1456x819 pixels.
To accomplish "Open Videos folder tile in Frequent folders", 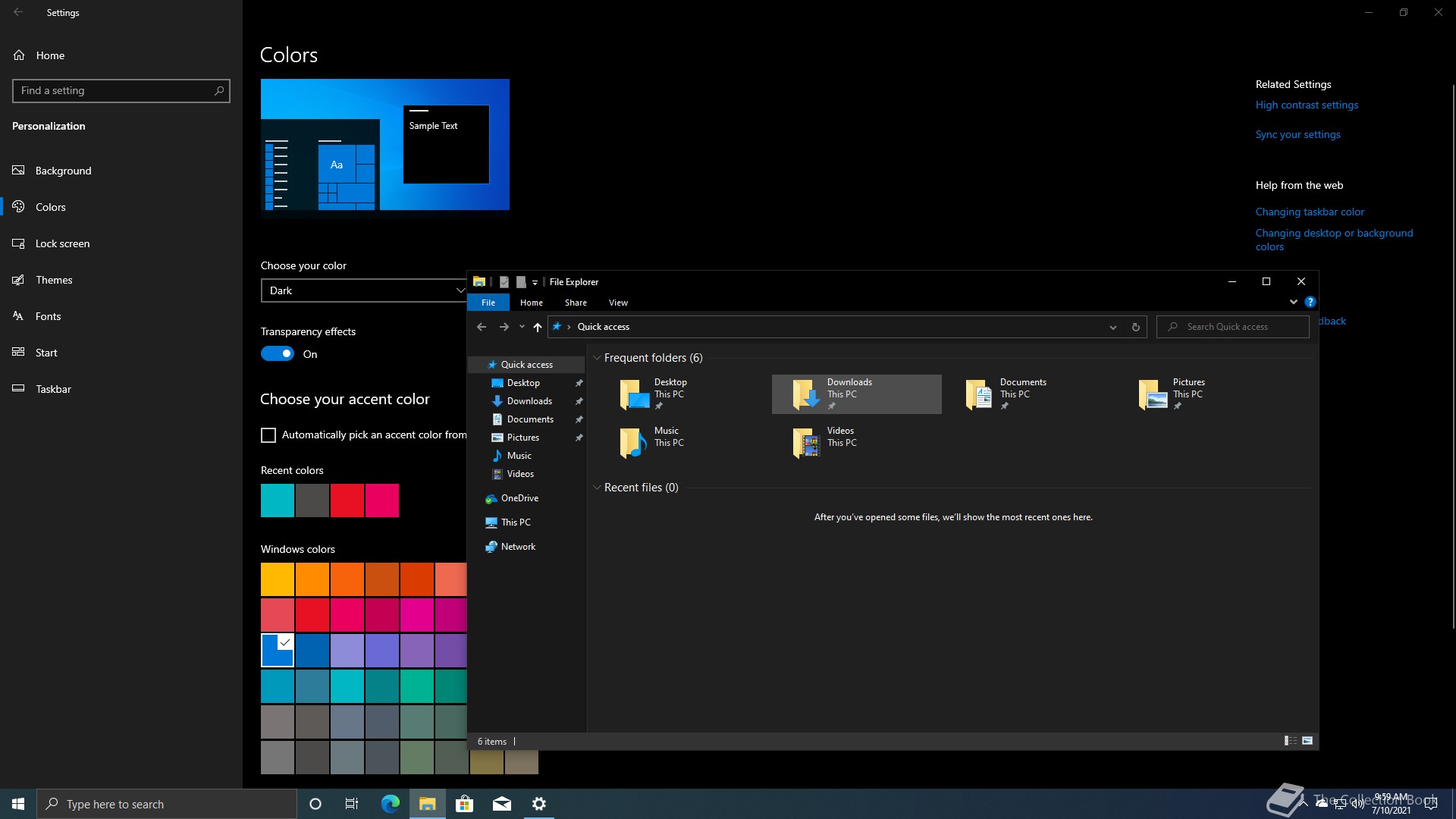I will tap(856, 442).
